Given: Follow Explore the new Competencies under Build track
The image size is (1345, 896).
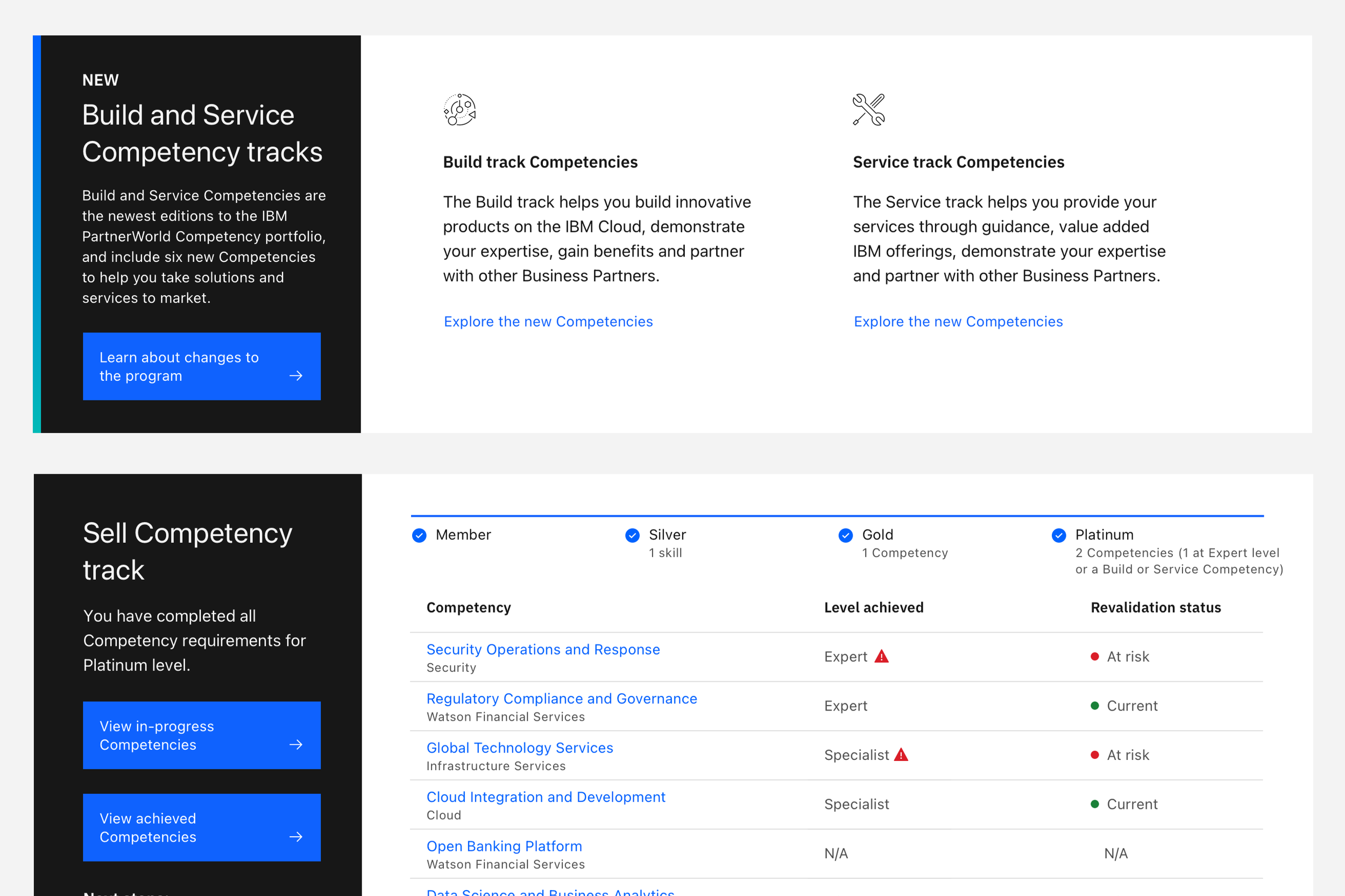Looking at the screenshot, I should click(548, 322).
